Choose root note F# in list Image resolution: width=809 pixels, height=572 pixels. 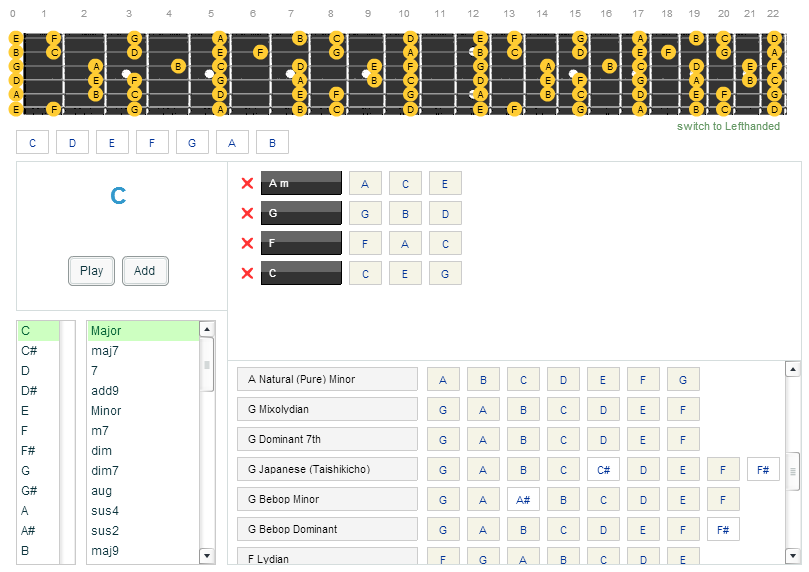(39, 451)
